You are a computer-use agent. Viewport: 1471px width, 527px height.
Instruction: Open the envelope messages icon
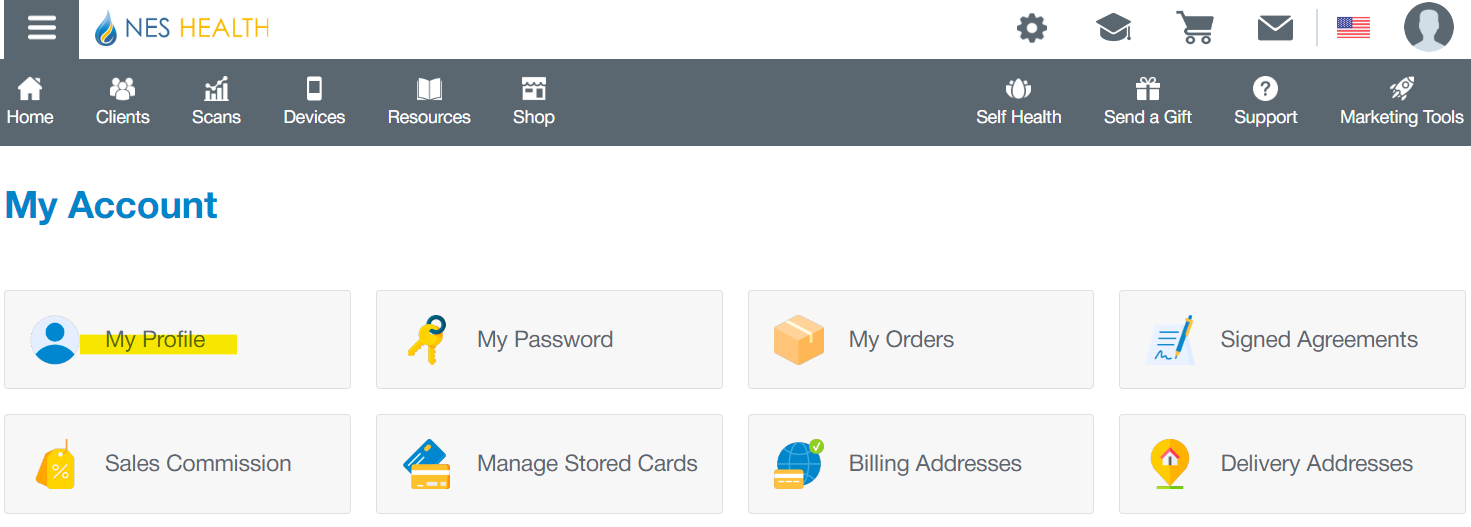tap(1275, 28)
